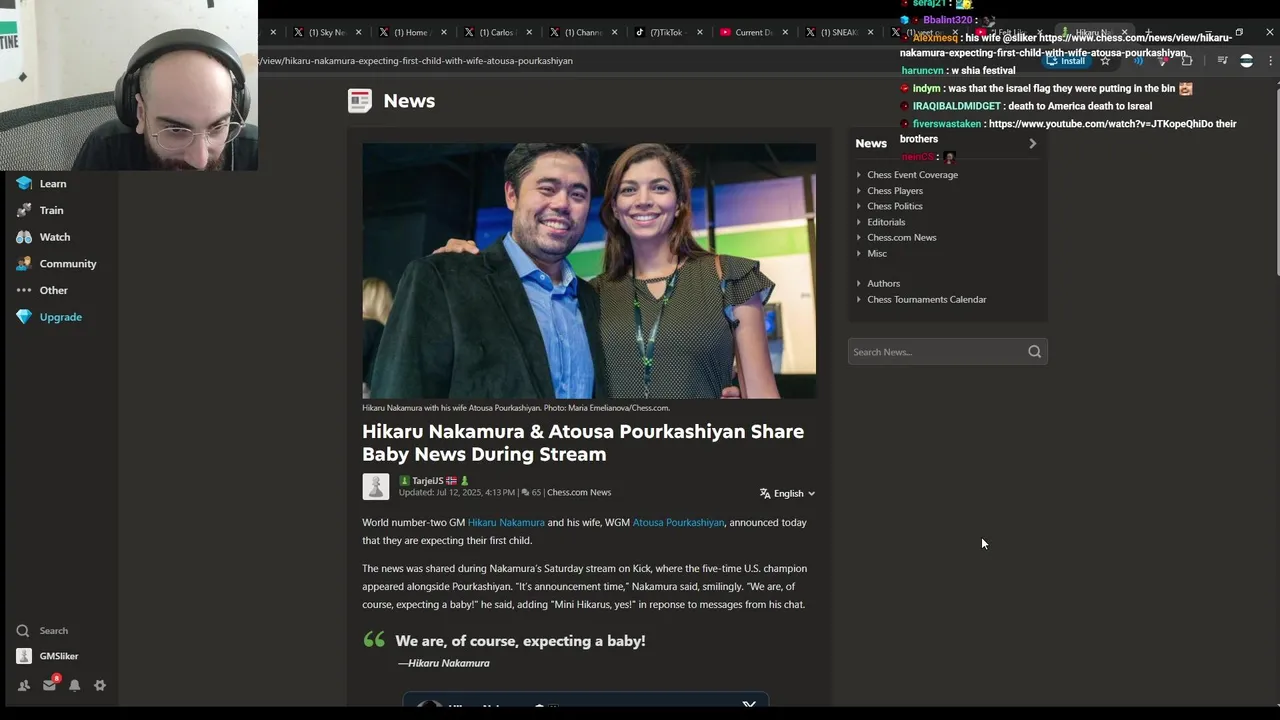Open sidebar Search
The height and width of the screenshot is (720, 1280).
click(42, 631)
